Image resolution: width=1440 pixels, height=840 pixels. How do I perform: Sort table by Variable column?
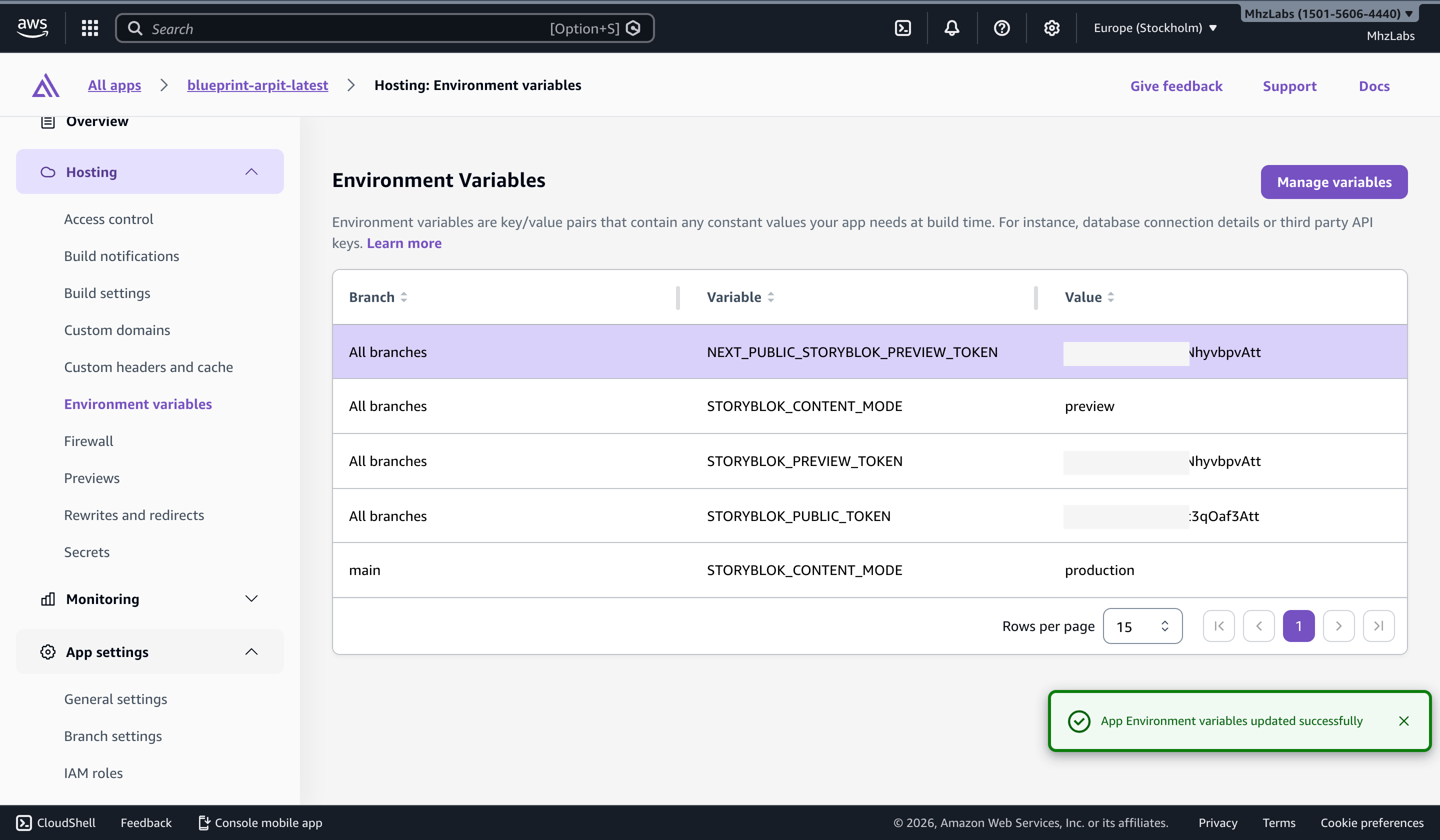(x=770, y=297)
